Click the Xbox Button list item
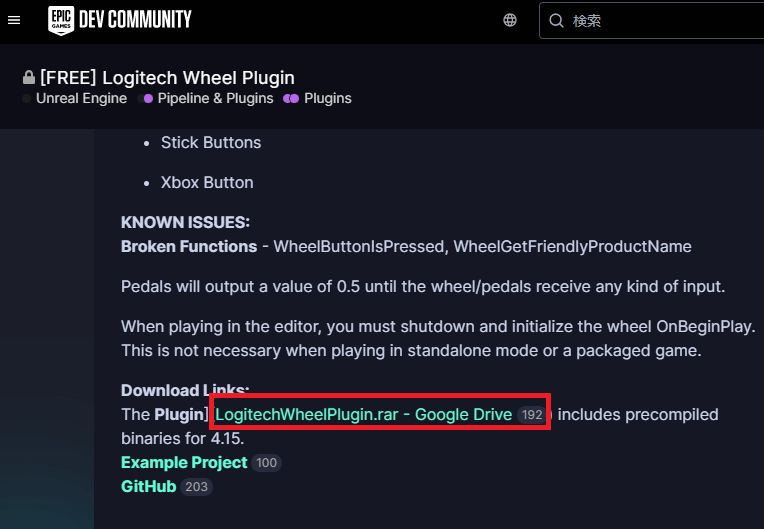Image resolution: width=764 pixels, height=529 pixels. point(207,183)
